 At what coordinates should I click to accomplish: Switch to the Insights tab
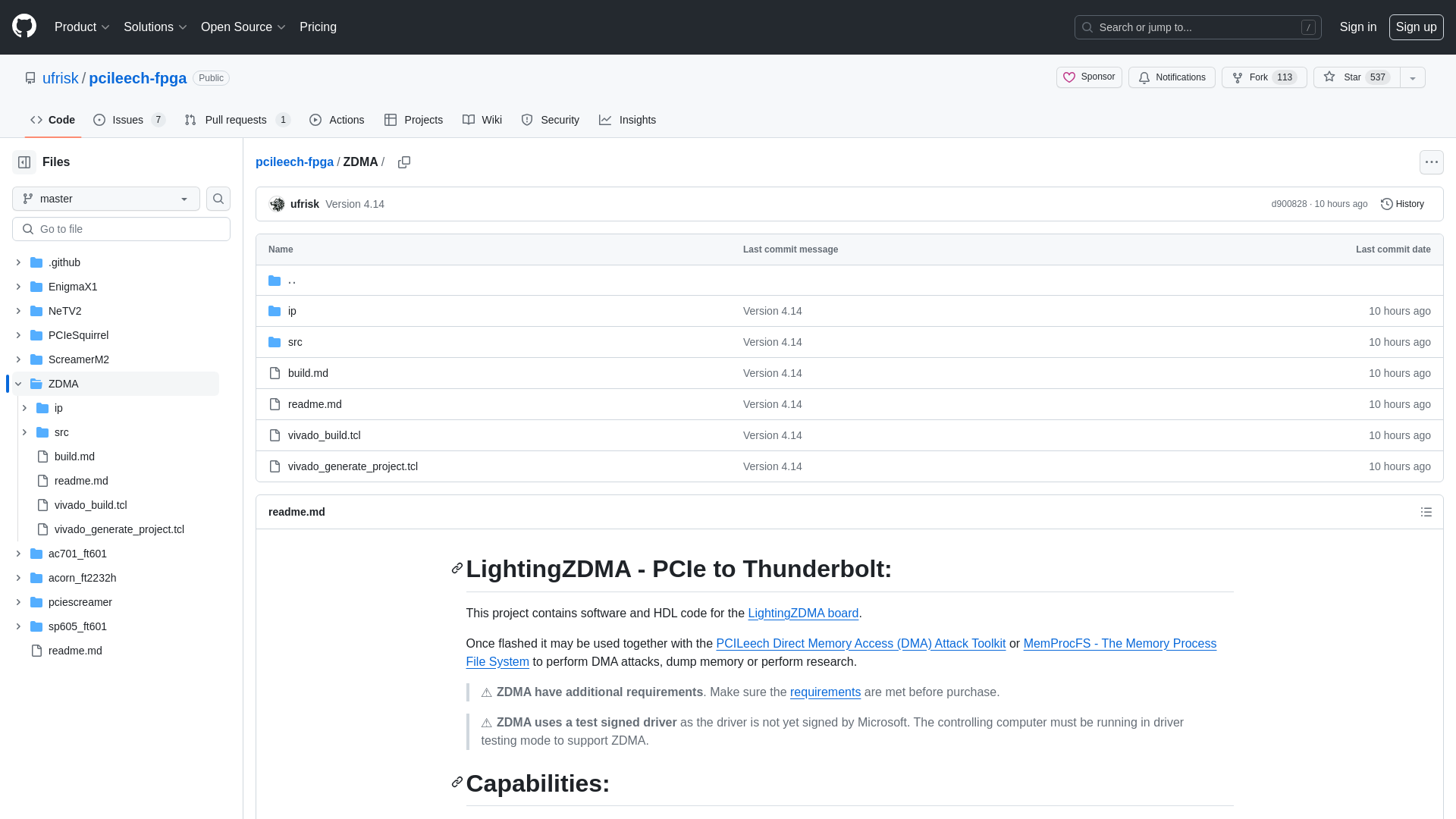point(627,120)
